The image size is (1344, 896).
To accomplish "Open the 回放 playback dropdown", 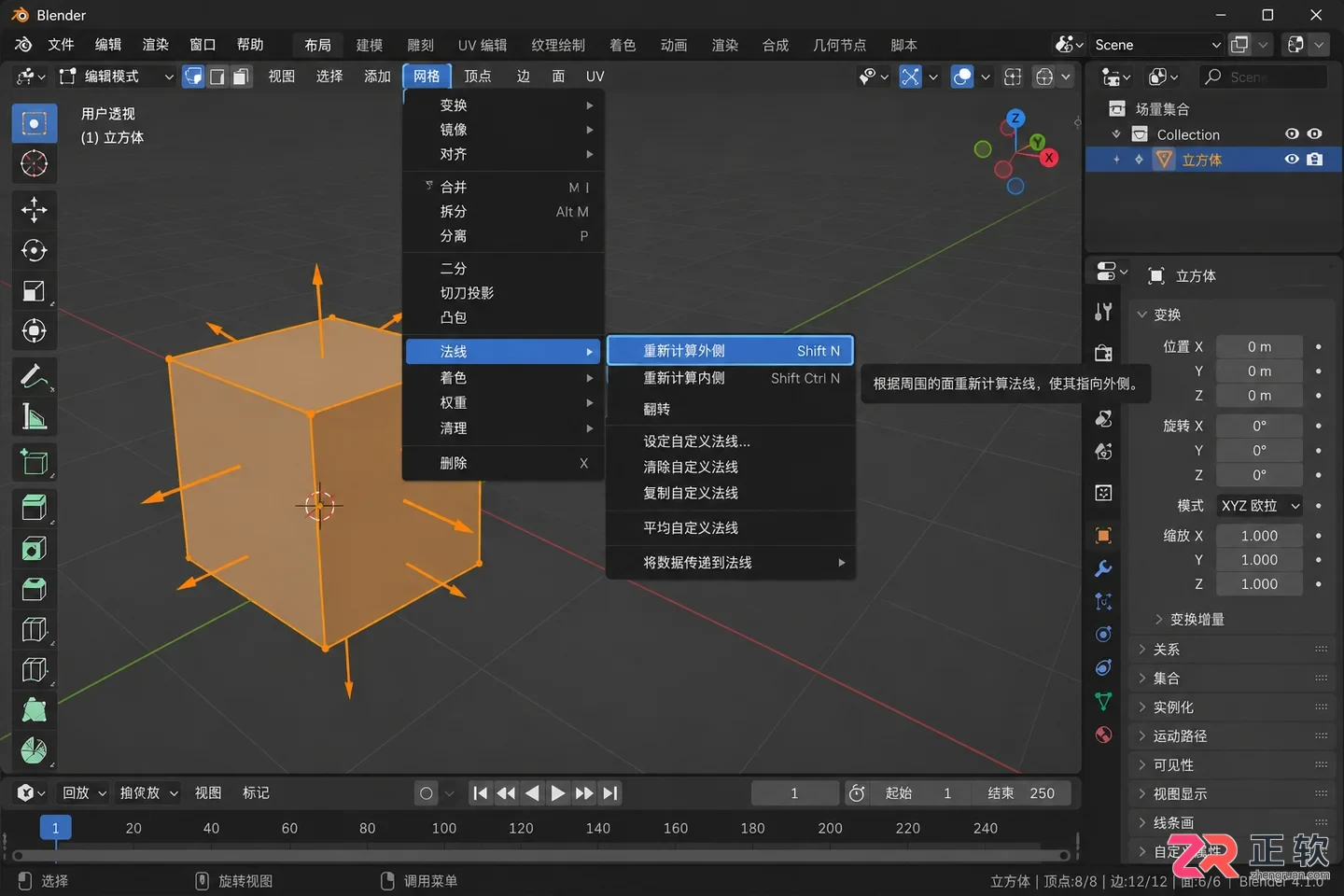I will tap(84, 793).
